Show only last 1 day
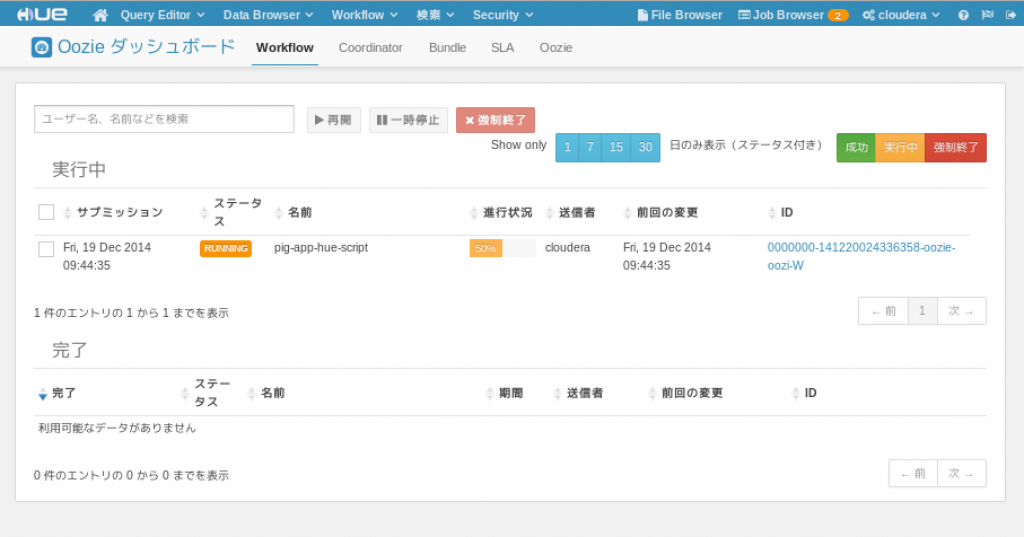The image size is (1024, 537). [x=568, y=148]
